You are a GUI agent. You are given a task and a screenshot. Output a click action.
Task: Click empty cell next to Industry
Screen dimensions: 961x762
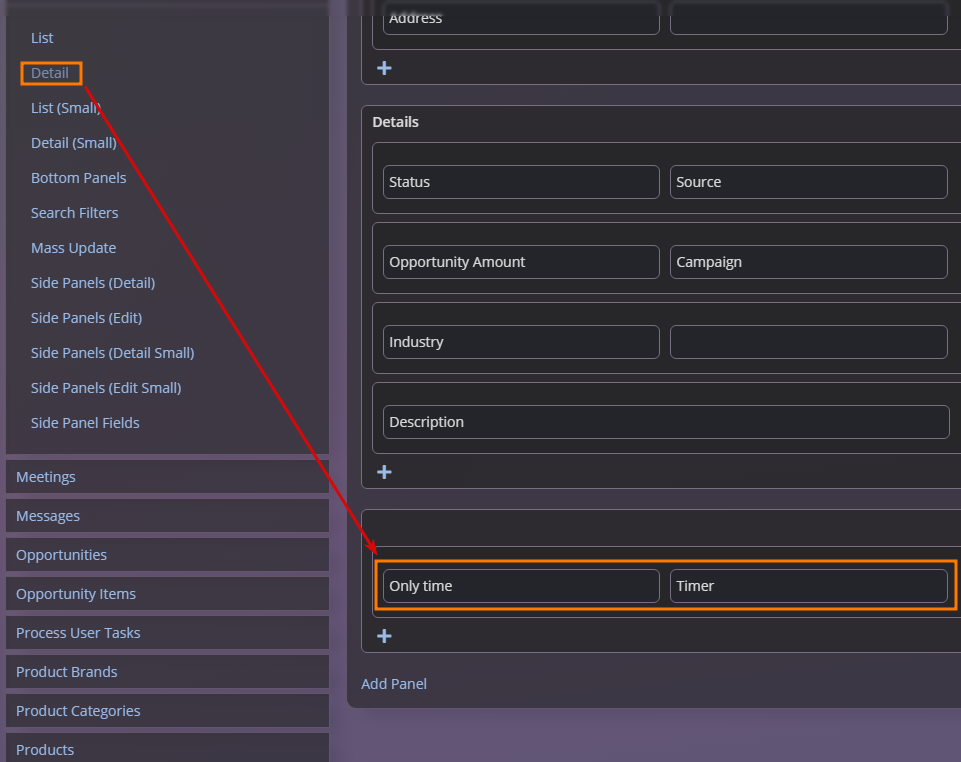[x=808, y=342]
